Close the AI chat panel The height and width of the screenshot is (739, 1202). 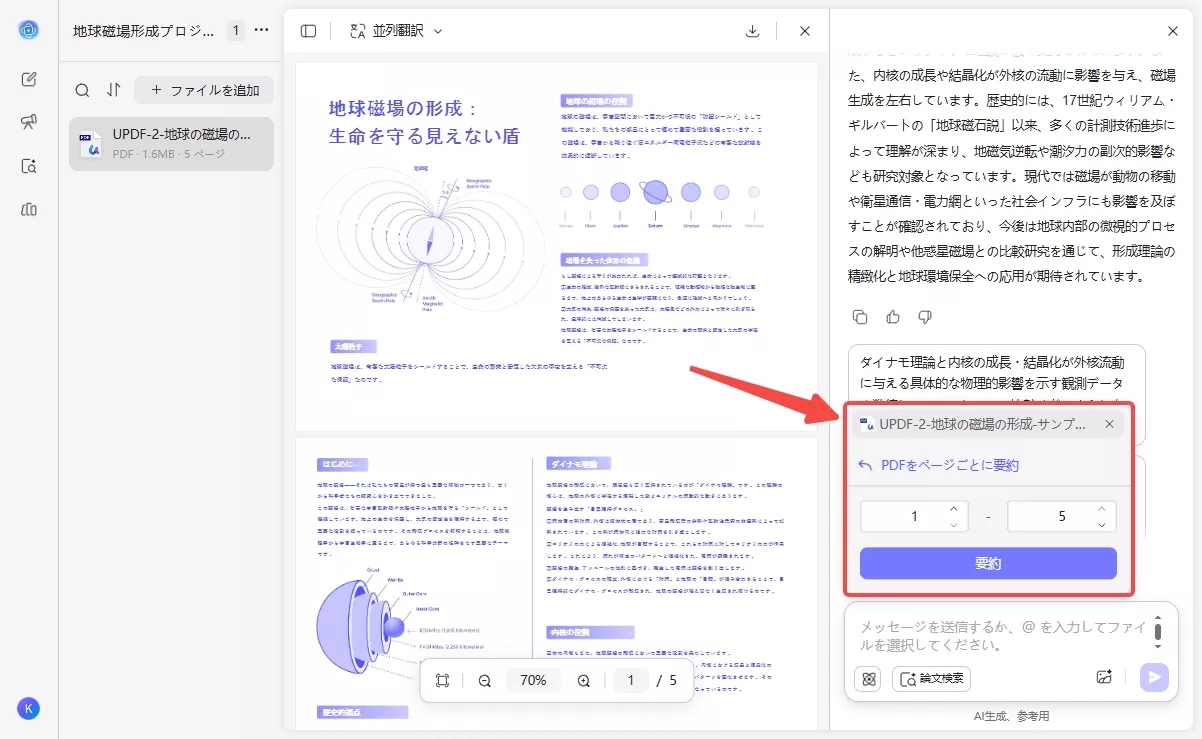coord(1173,31)
